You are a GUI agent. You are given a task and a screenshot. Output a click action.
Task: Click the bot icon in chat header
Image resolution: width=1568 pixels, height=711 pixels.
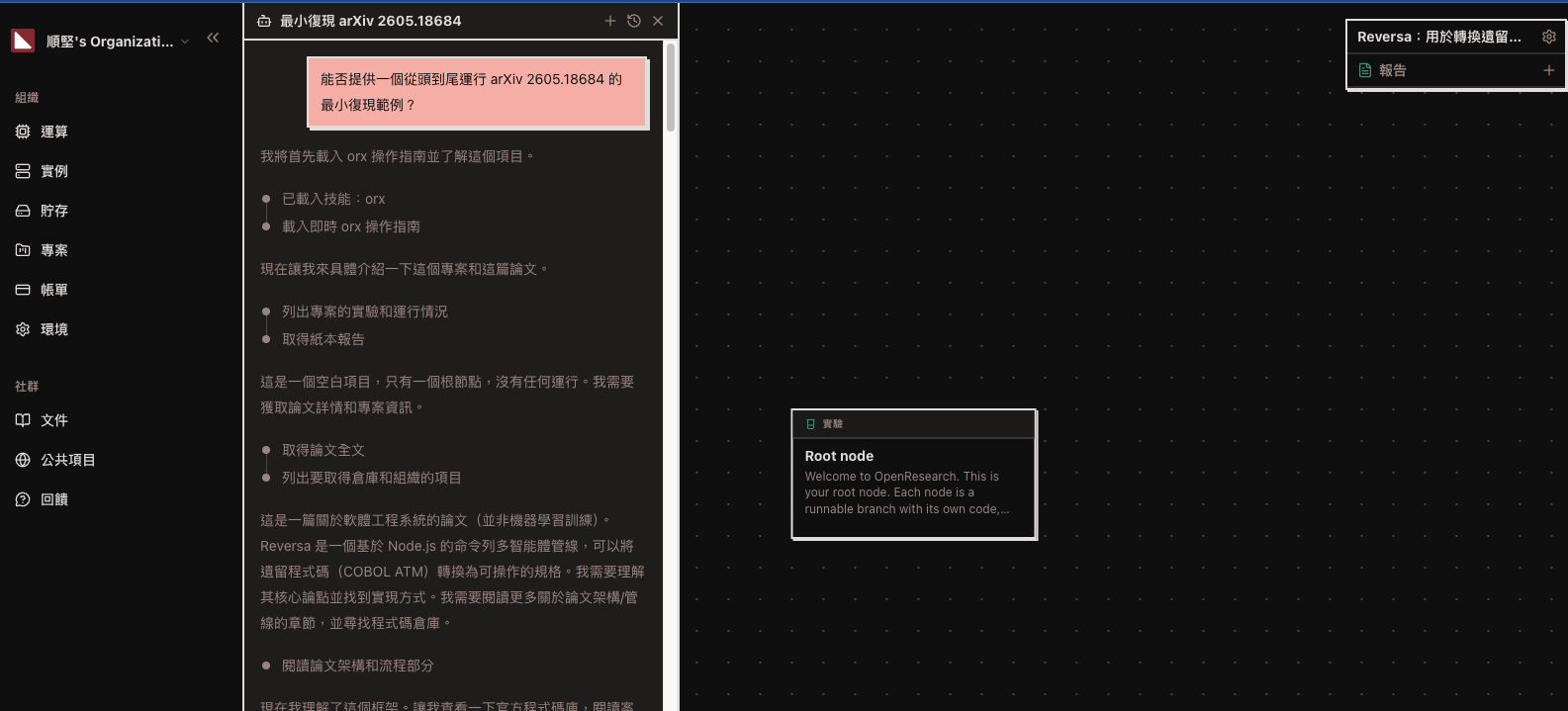(x=264, y=21)
